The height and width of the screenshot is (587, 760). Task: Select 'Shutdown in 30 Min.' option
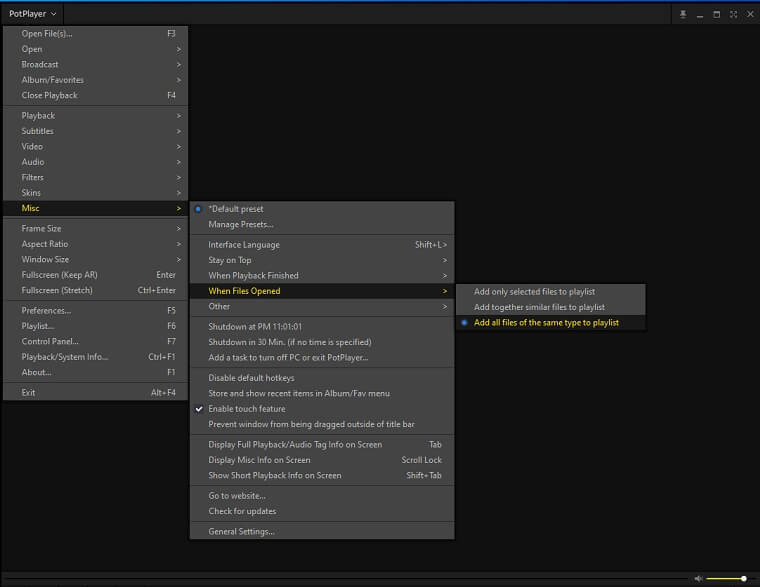322,342
